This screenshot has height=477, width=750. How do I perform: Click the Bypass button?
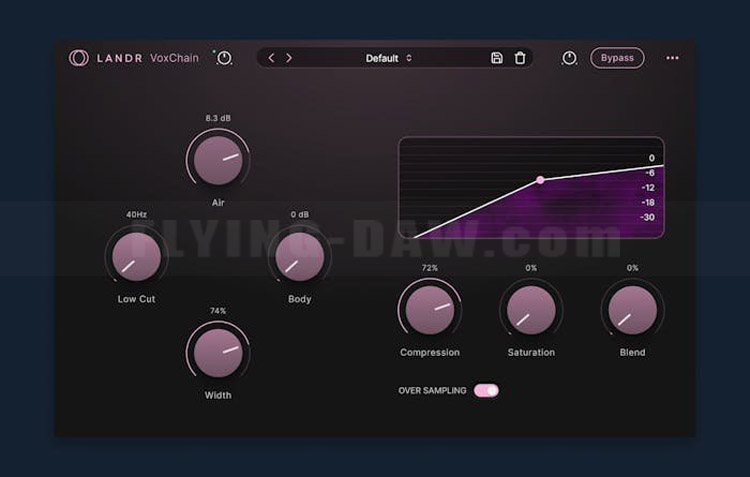(x=617, y=58)
